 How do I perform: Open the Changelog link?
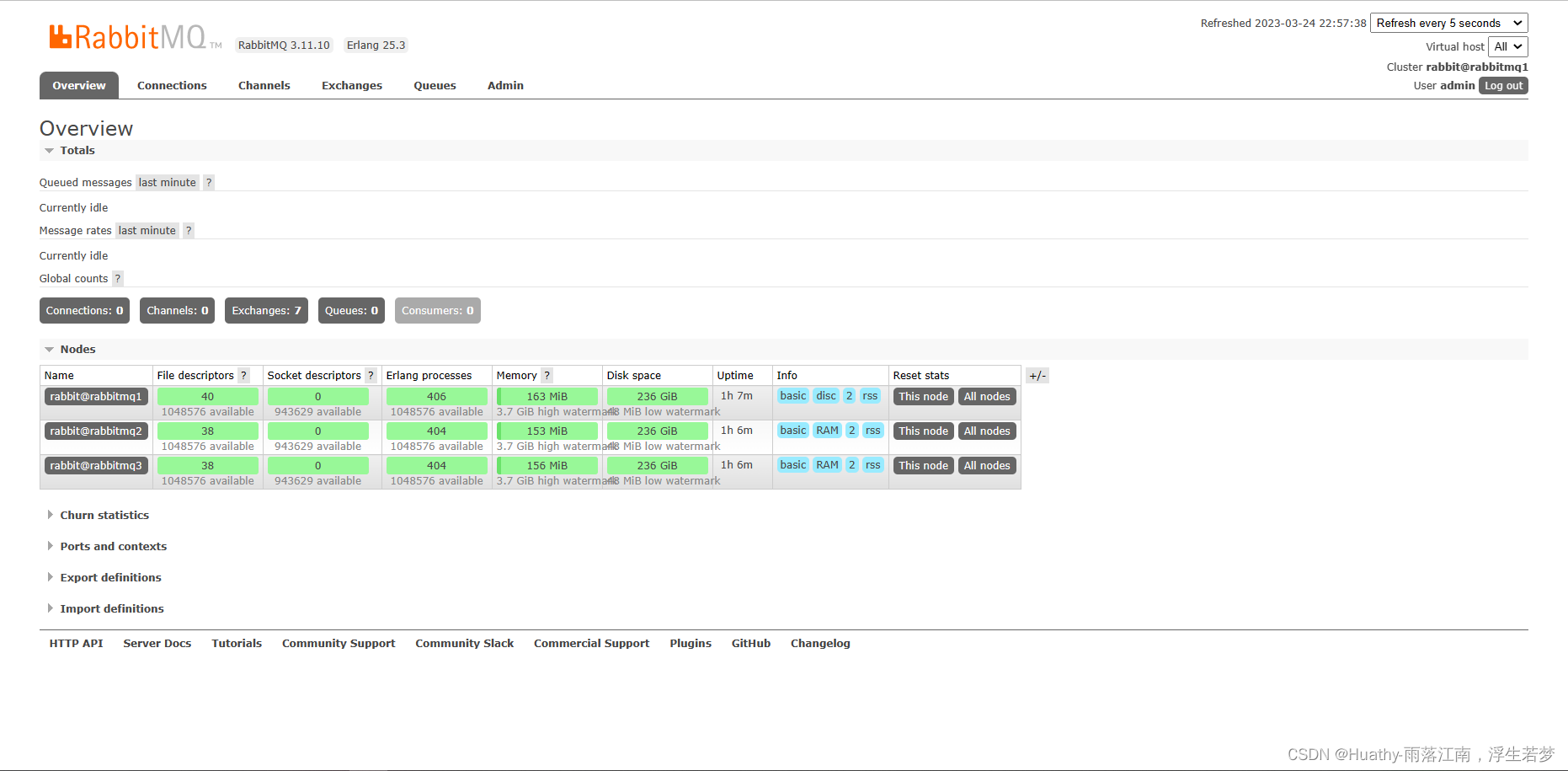(x=820, y=643)
